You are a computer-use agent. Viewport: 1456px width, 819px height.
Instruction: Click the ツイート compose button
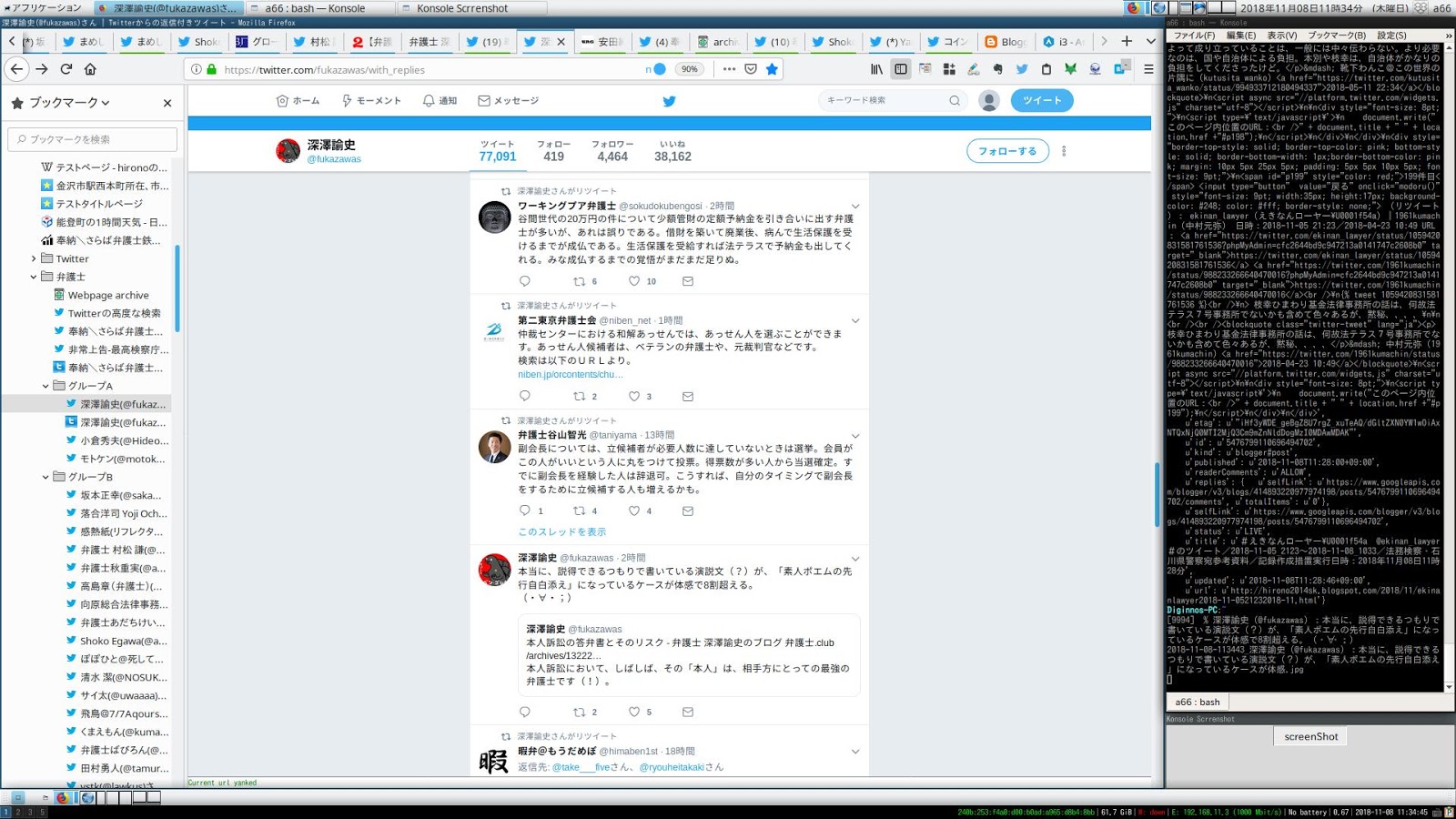click(1042, 101)
